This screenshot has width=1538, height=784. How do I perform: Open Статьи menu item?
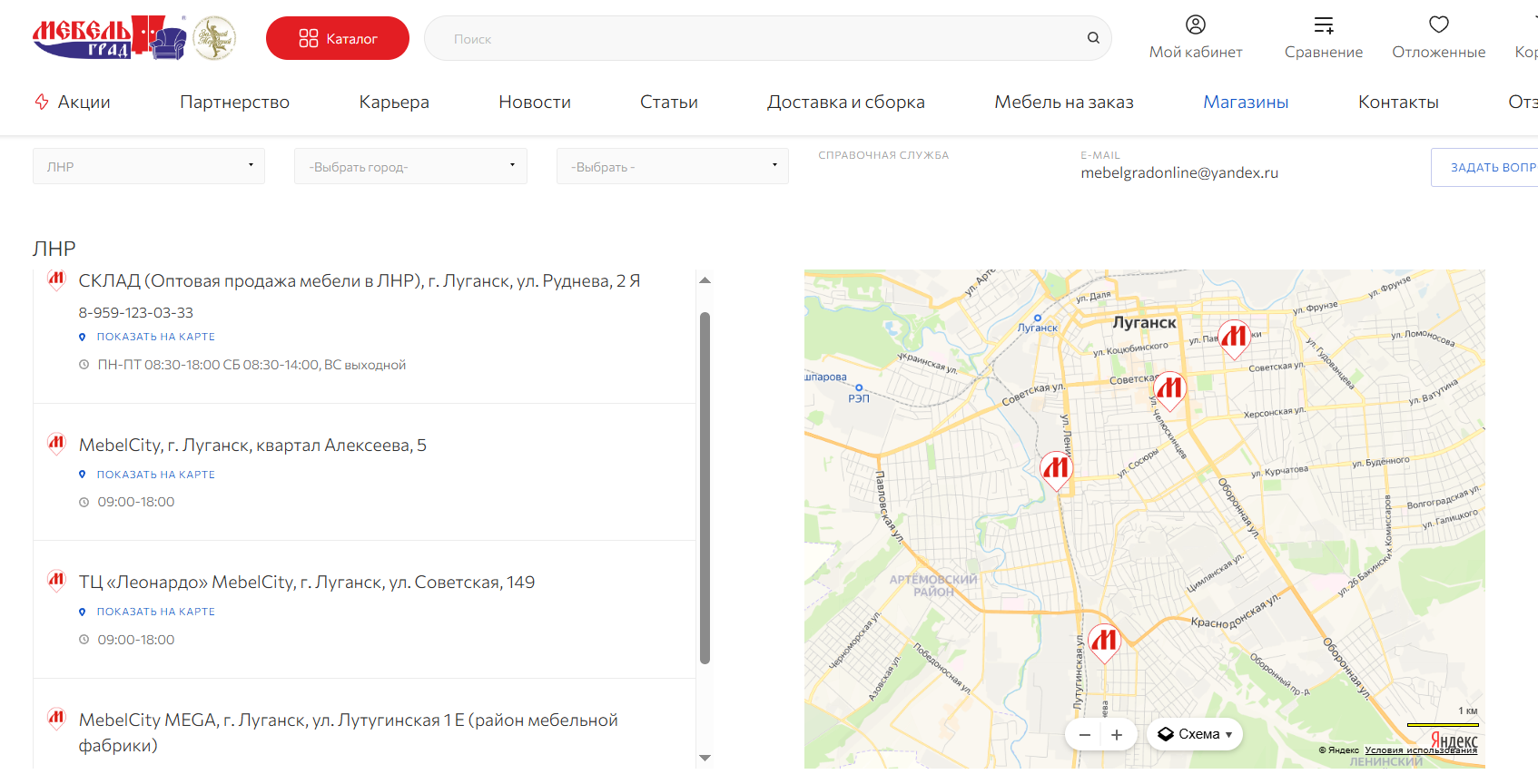(669, 102)
